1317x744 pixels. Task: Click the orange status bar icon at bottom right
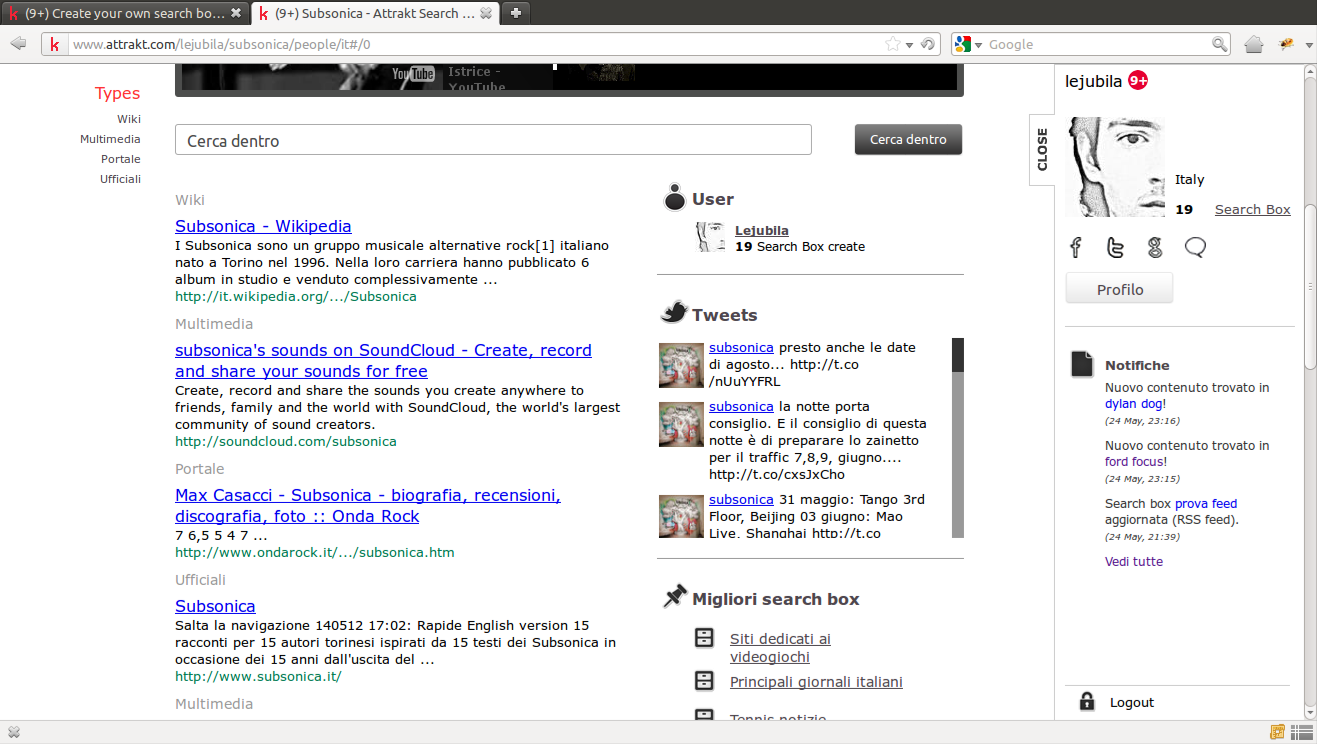[1277, 733]
